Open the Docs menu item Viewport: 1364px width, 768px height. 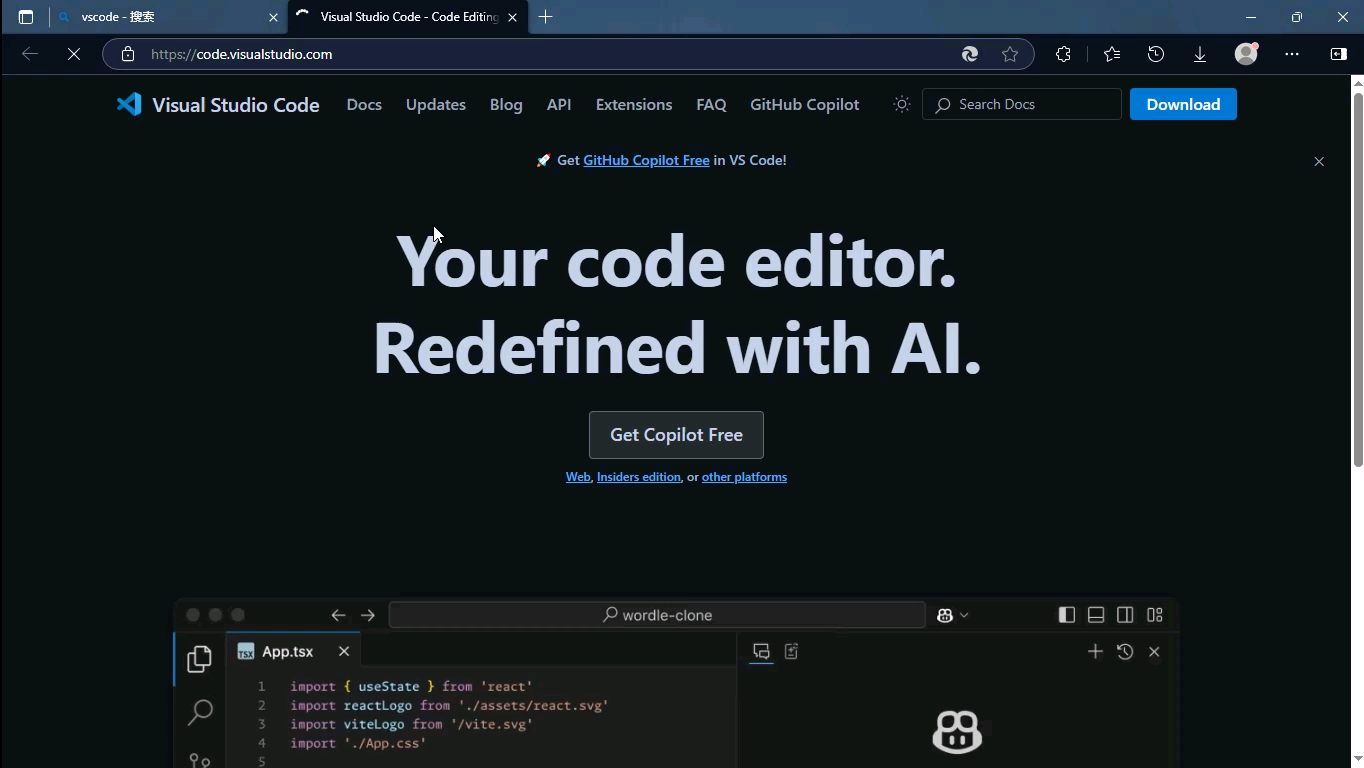click(x=364, y=104)
